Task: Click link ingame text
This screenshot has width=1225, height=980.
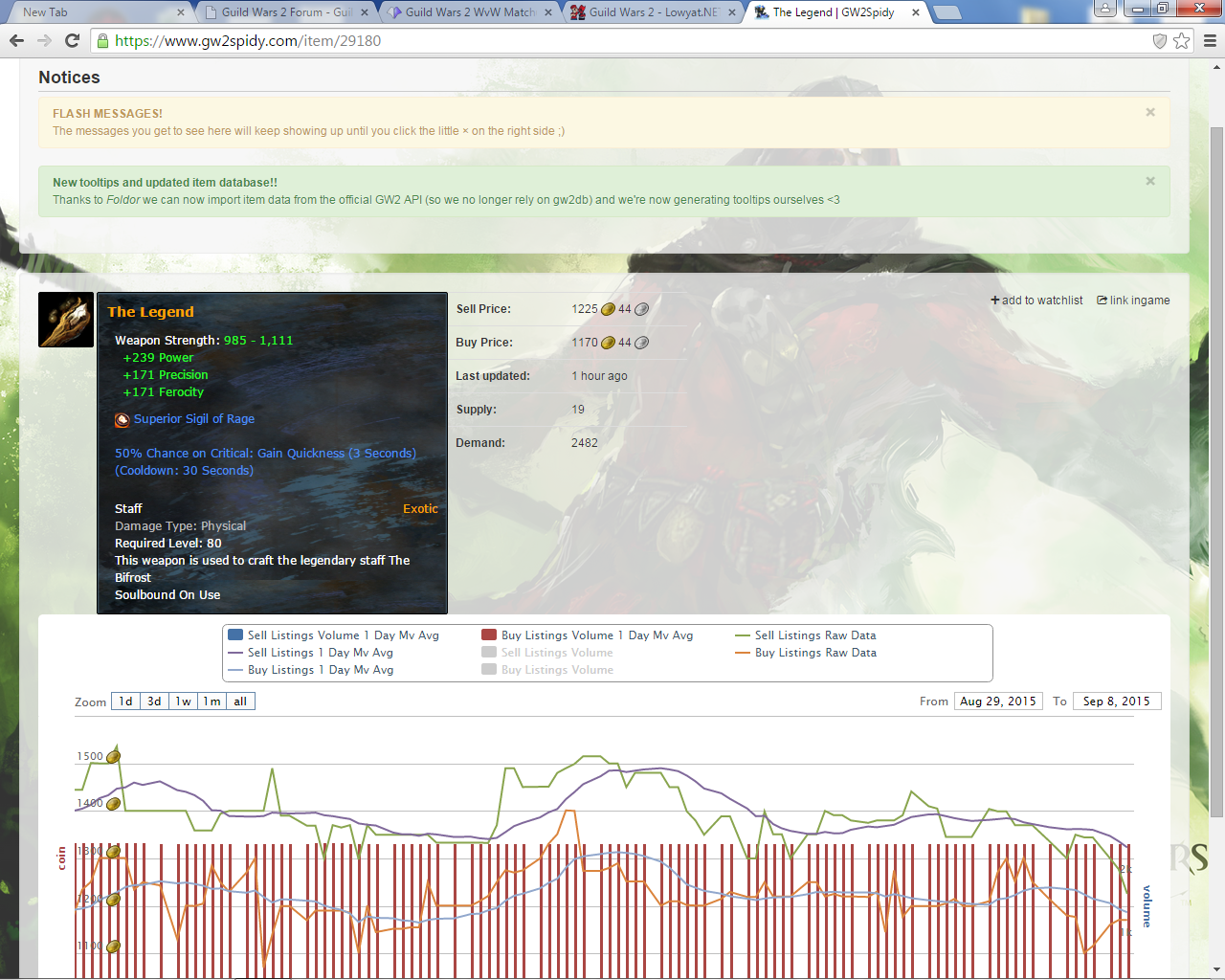Action: pyautogui.click(x=1140, y=301)
